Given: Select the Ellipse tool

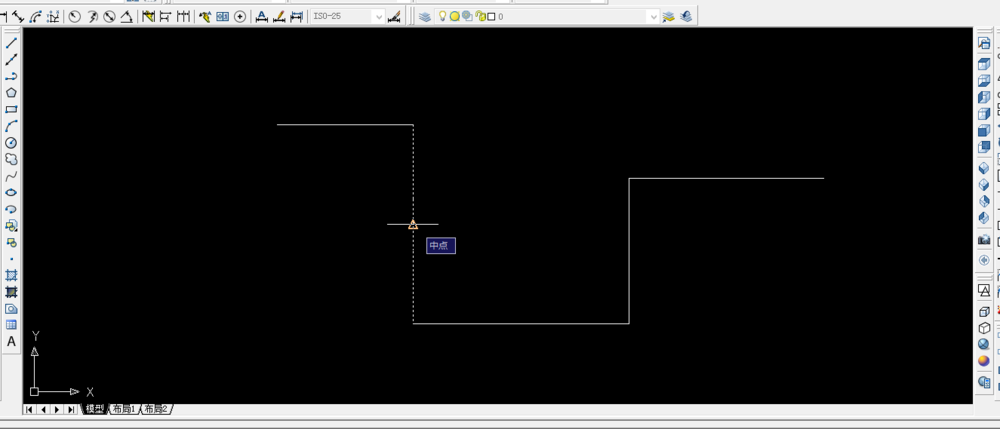Looking at the screenshot, I should tap(11, 193).
